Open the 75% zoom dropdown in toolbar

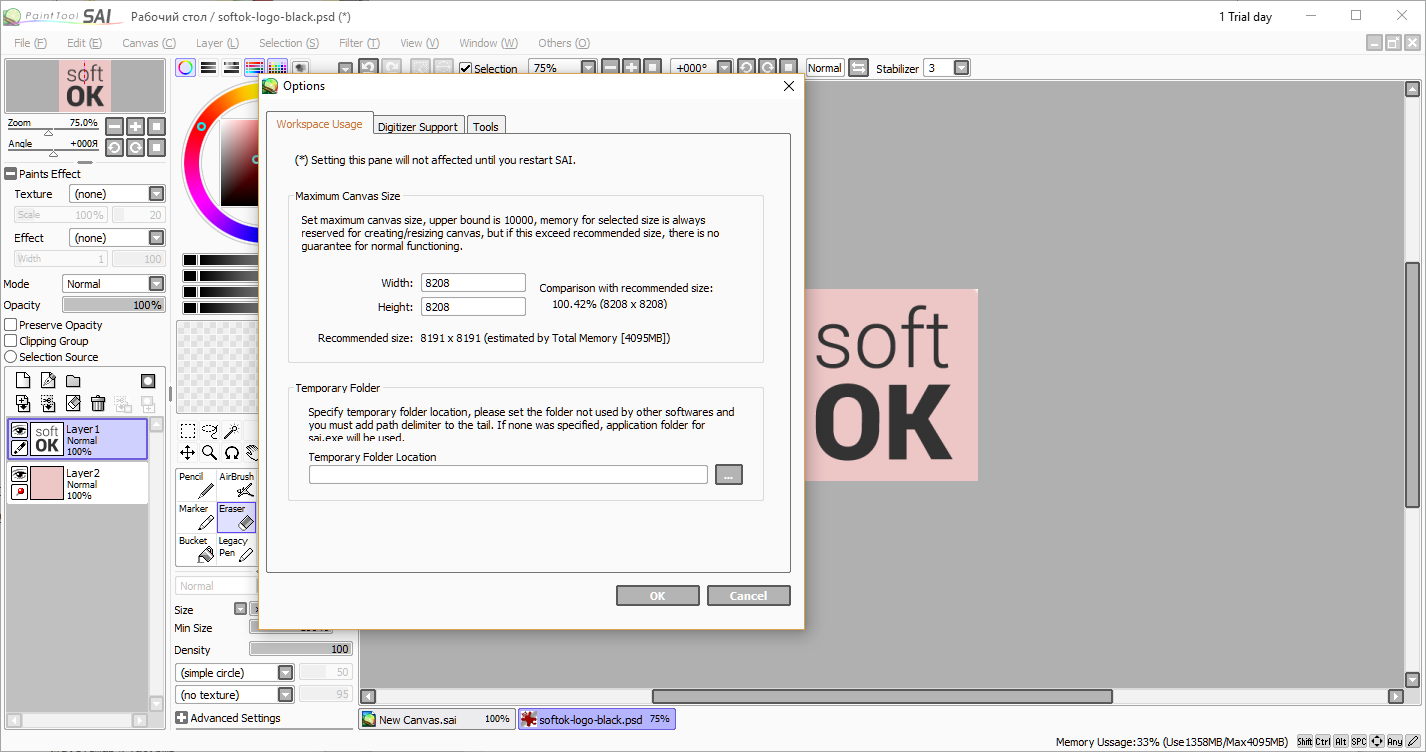point(588,68)
